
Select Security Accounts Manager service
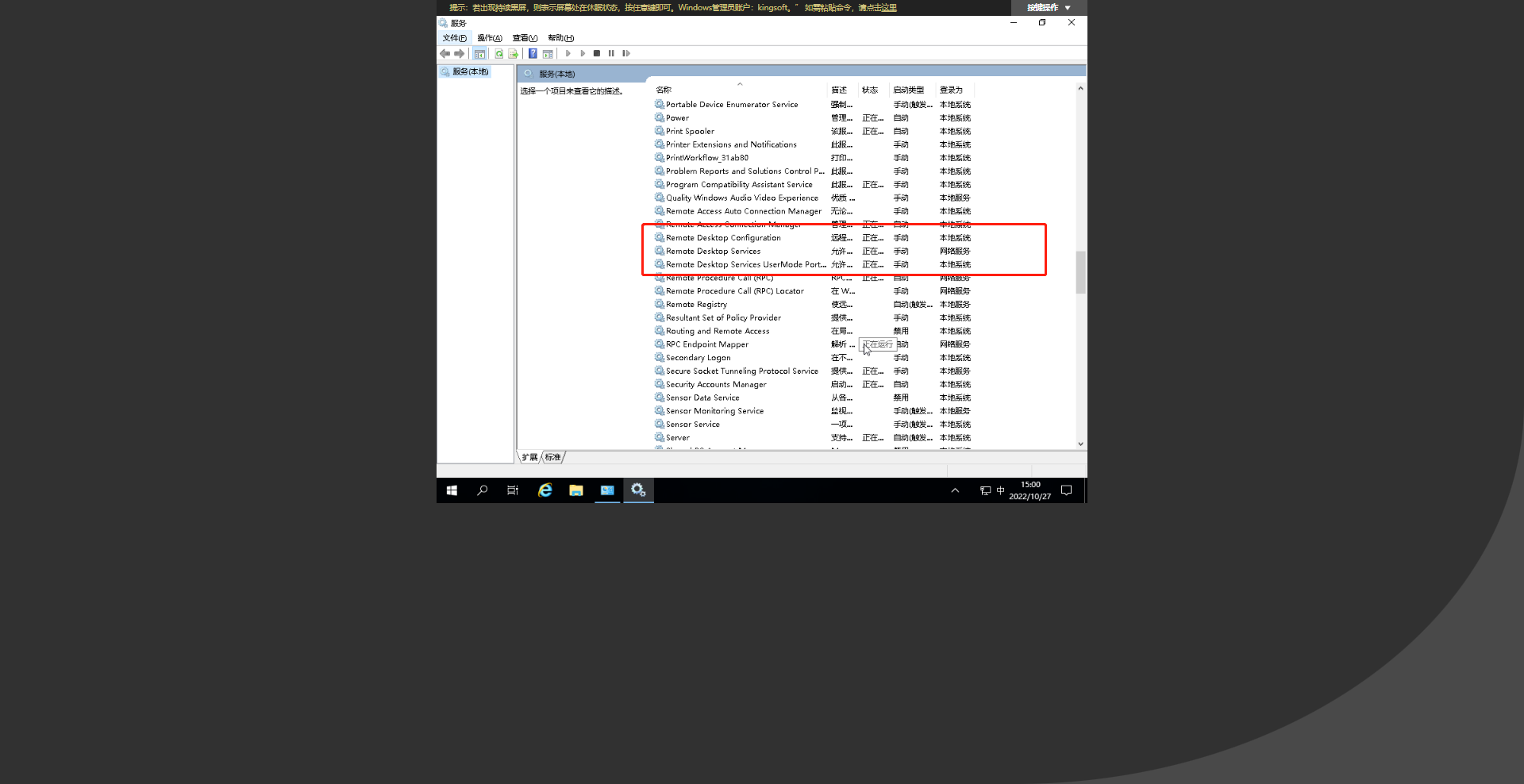point(814,385)
